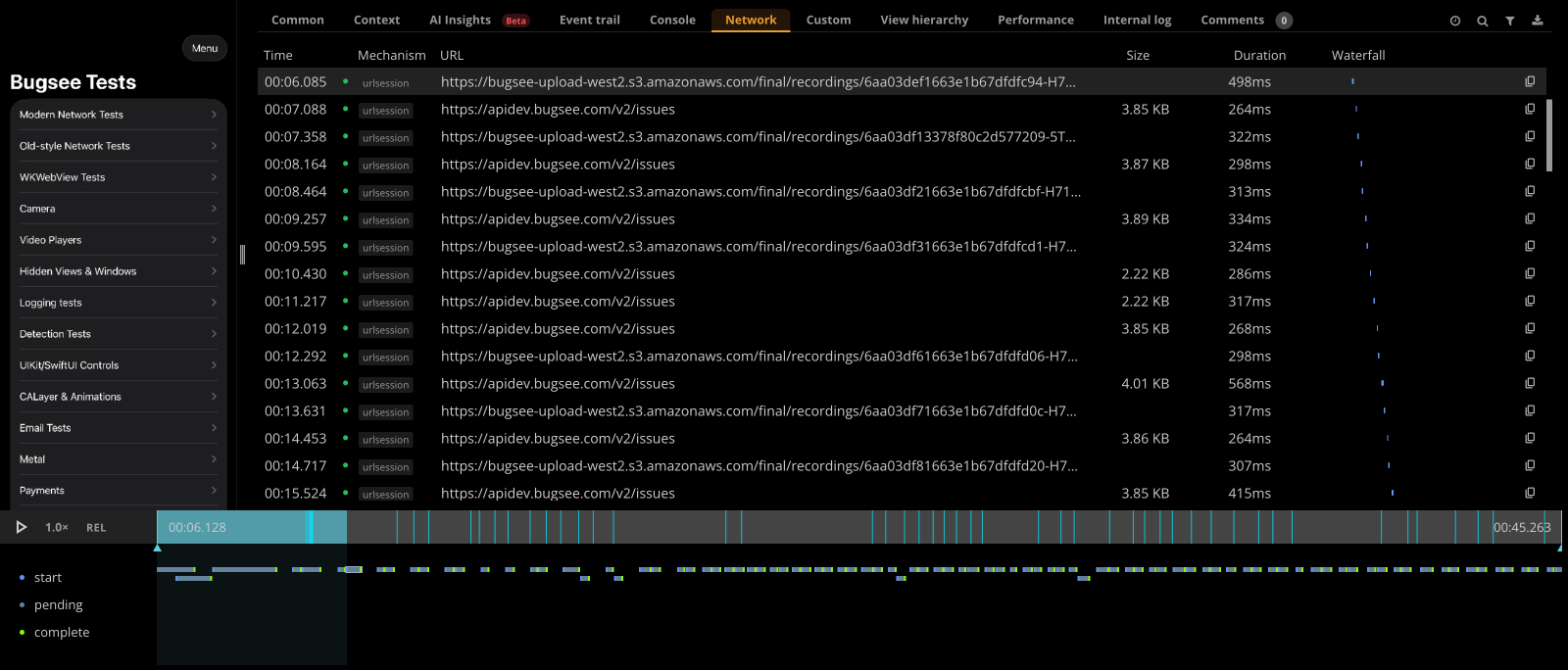1568x670 pixels.
Task: Copy the request at 00:09.595
Action: [x=1530, y=246]
